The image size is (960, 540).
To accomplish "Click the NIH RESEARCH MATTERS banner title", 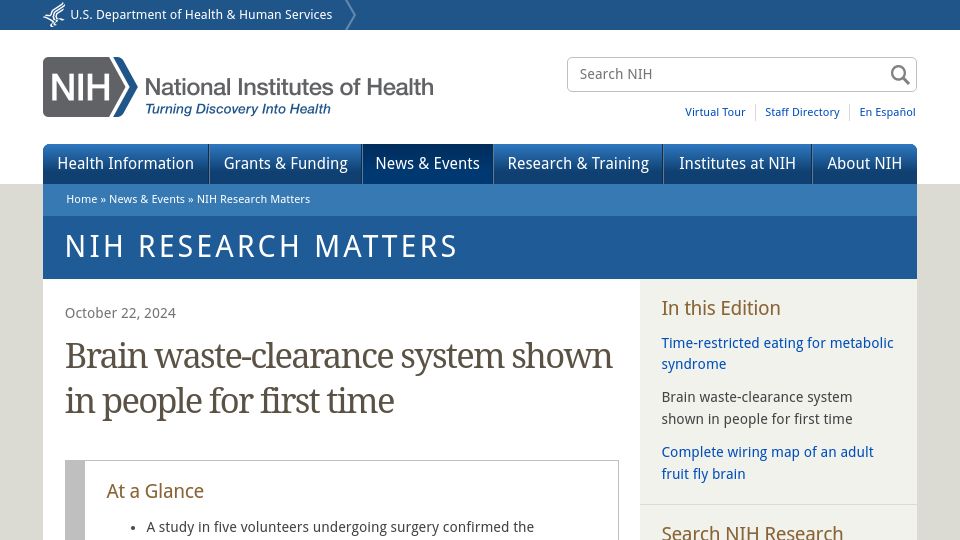I will (261, 247).
